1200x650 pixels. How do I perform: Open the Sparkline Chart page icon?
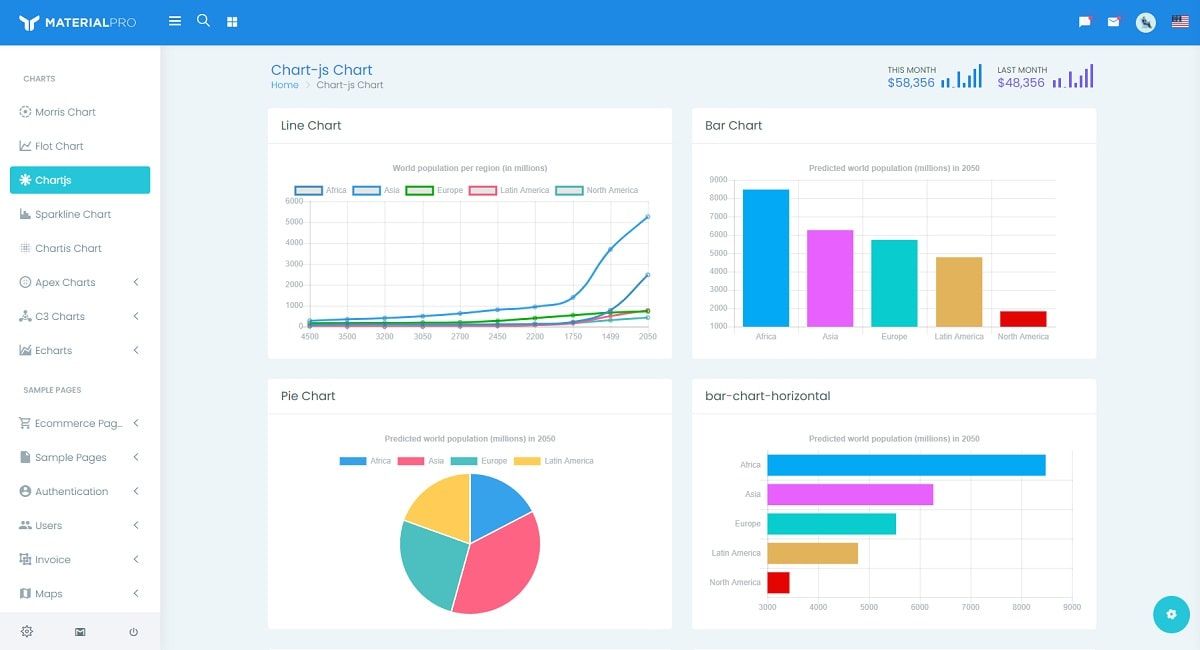click(x=24, y=214)
